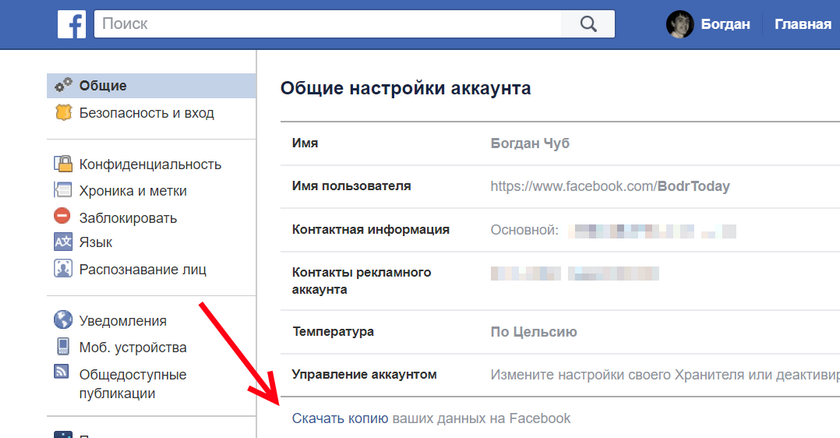
Task: Click the Скачать копию link
Action: [340, 418]
